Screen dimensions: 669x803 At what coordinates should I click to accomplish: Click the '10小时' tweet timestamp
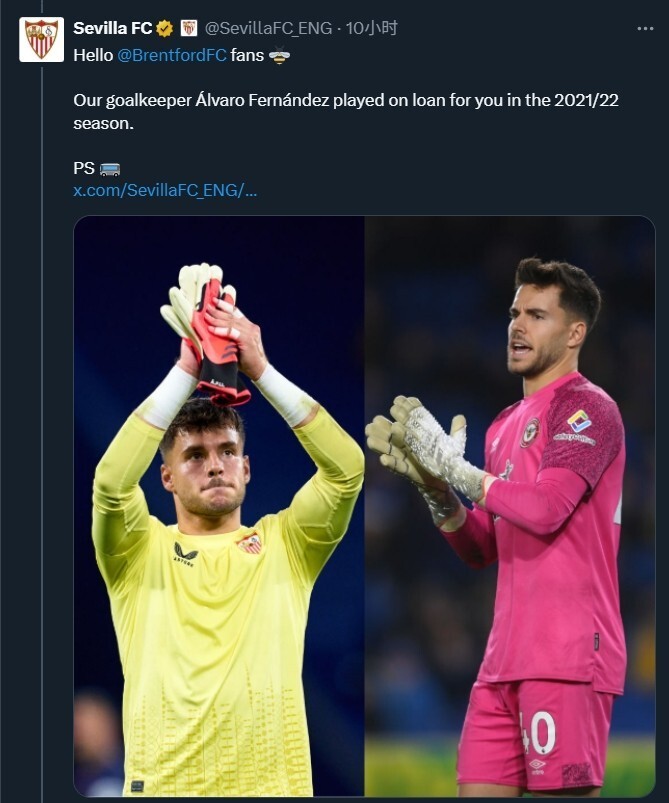tap(372, 28)
